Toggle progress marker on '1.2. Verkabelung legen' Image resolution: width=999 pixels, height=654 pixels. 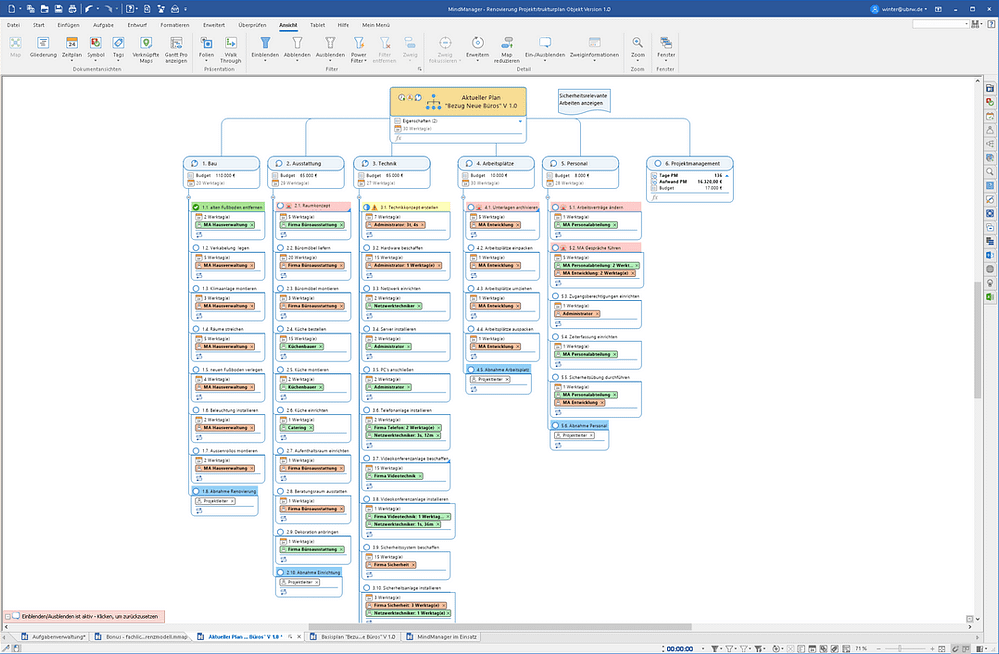tap(195, 247)
